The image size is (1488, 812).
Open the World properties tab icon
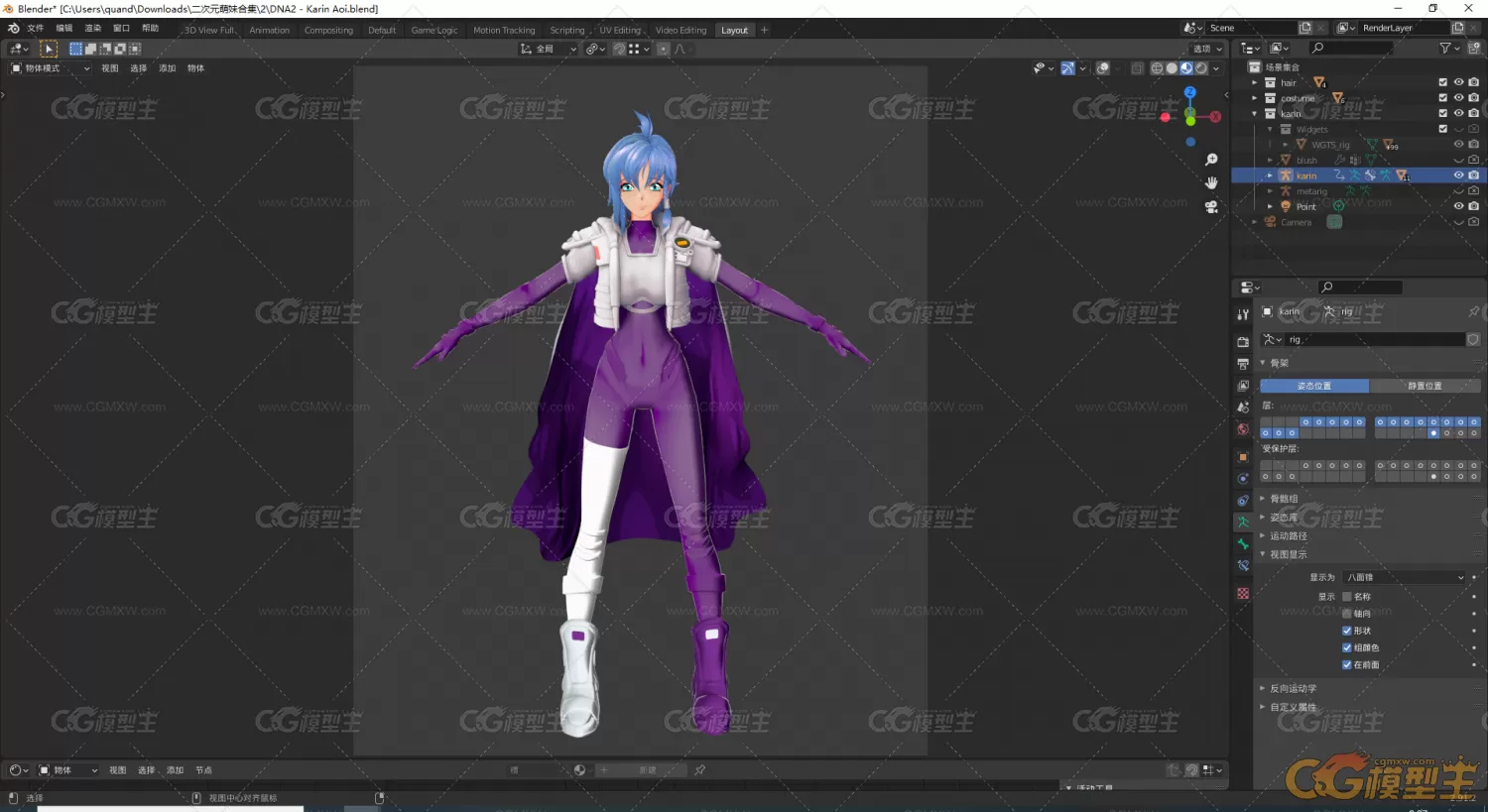(1243, 429)
